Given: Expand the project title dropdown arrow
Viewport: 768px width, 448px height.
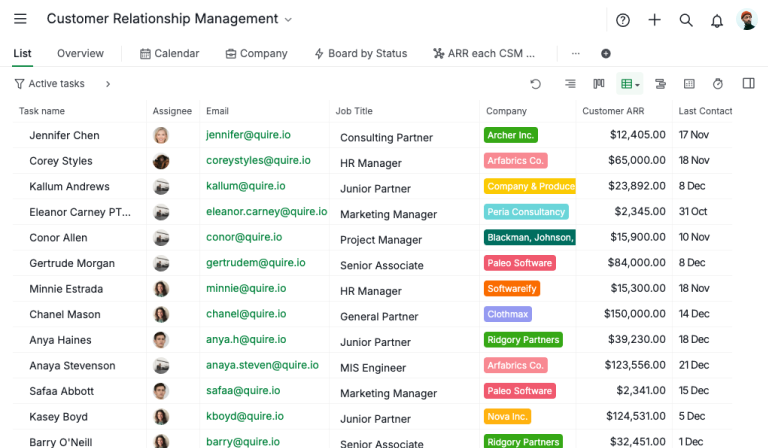Looking at the screenshot, I should coord(288,20).
